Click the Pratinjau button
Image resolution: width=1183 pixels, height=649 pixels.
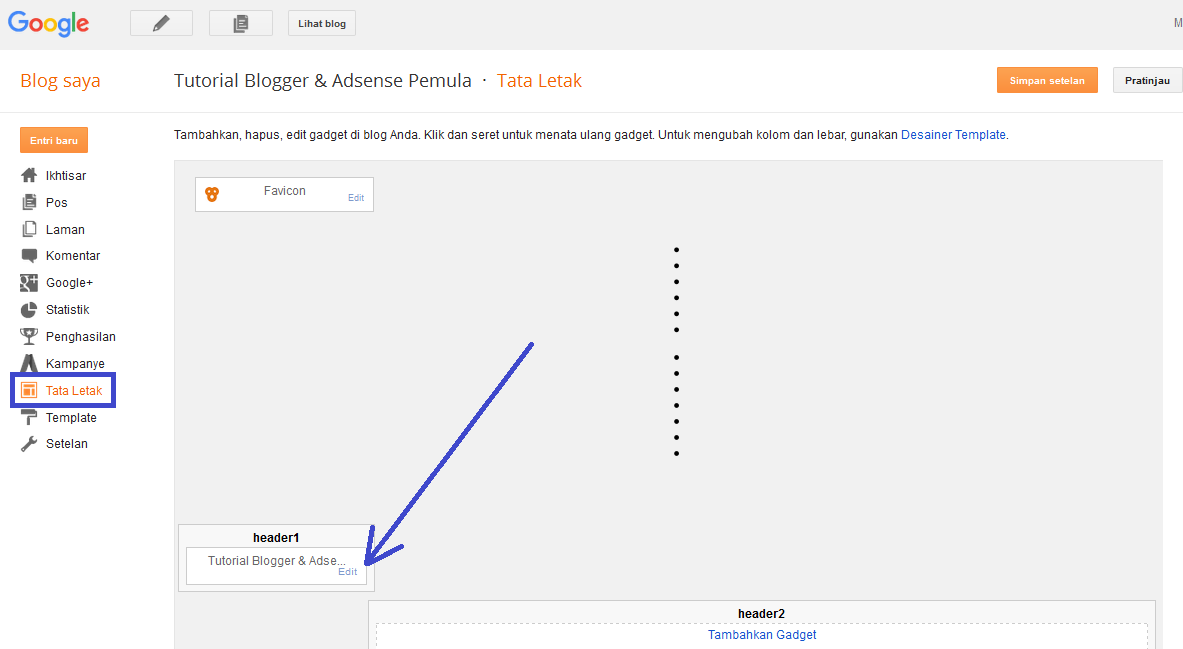1148,80
